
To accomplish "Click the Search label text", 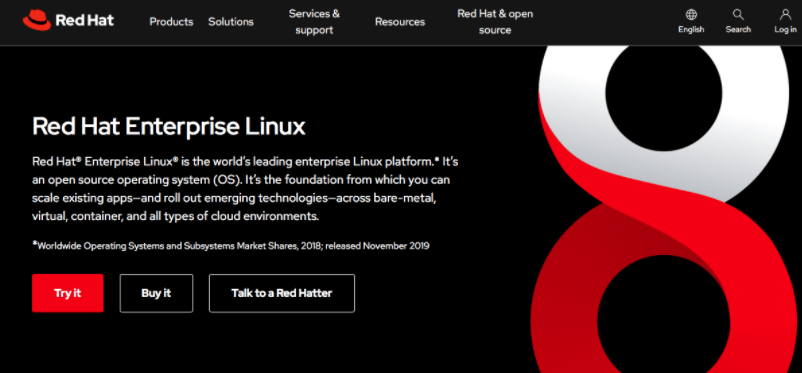I will click(738, 30).
